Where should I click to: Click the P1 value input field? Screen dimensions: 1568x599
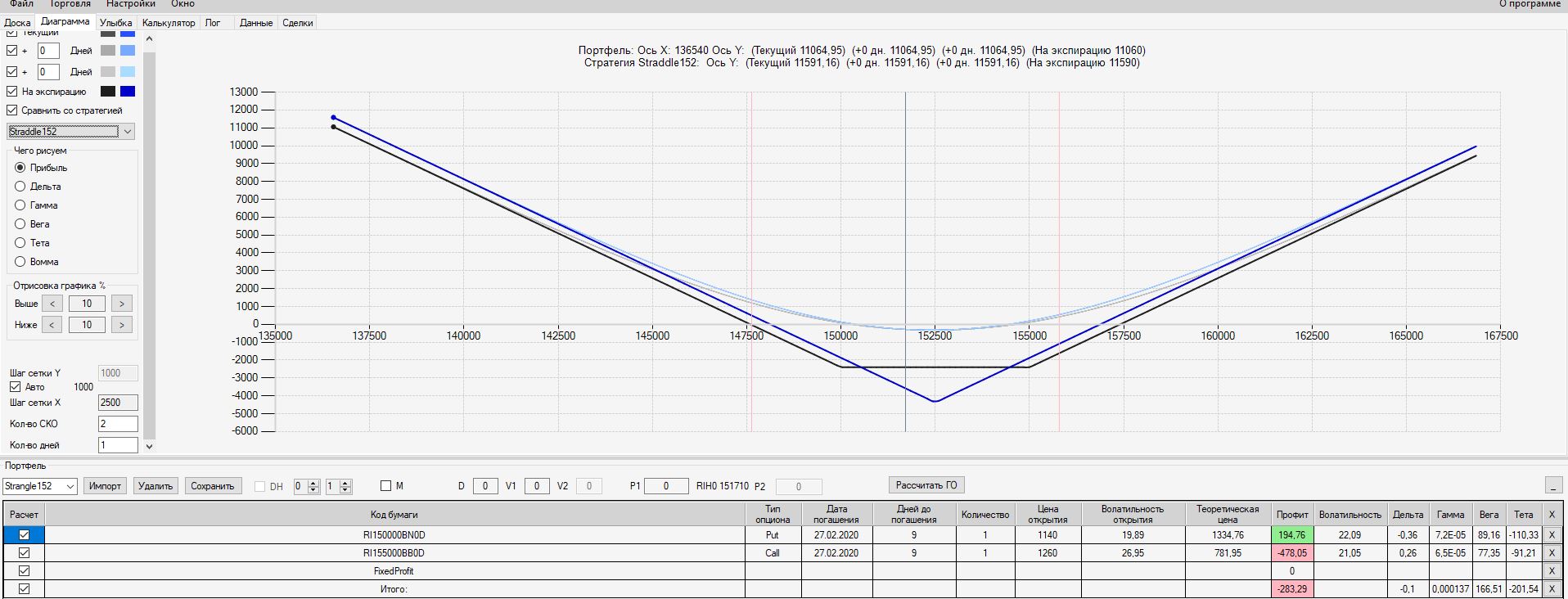666,486
